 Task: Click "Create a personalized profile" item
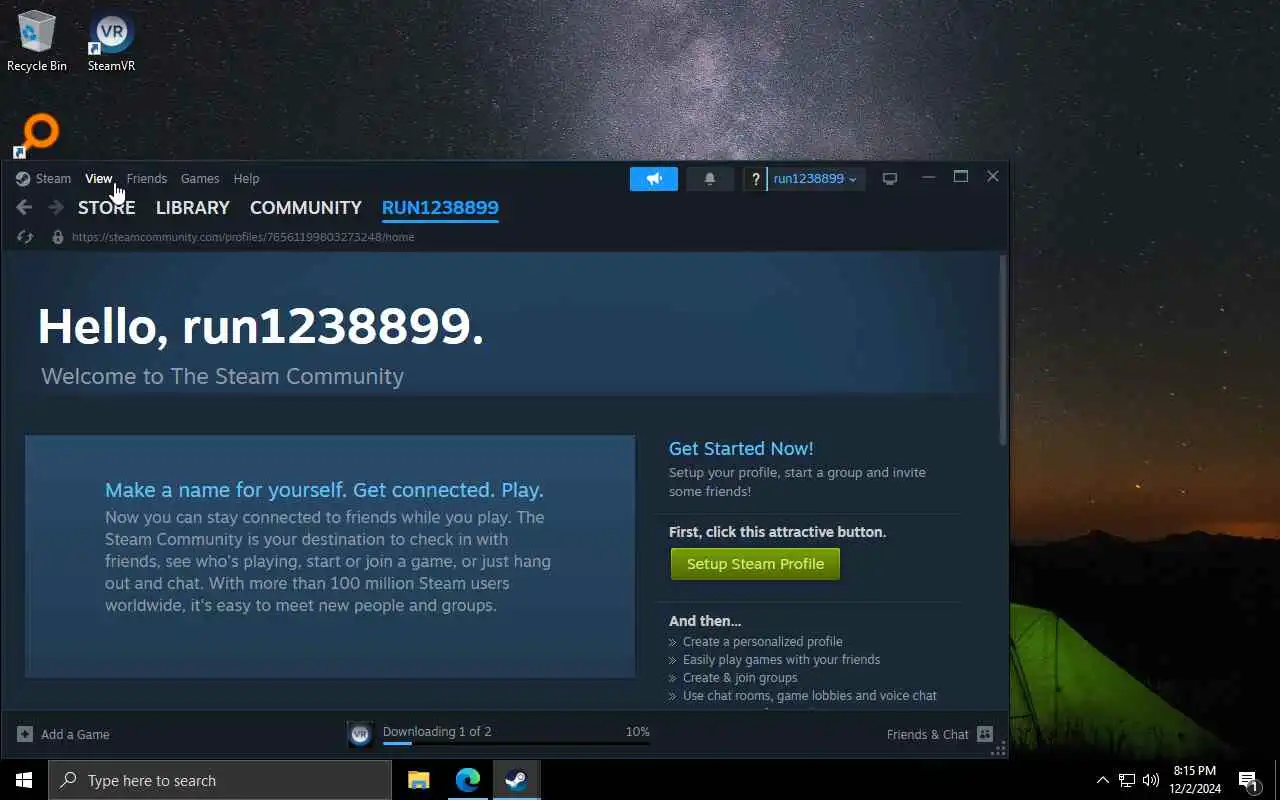762,642
